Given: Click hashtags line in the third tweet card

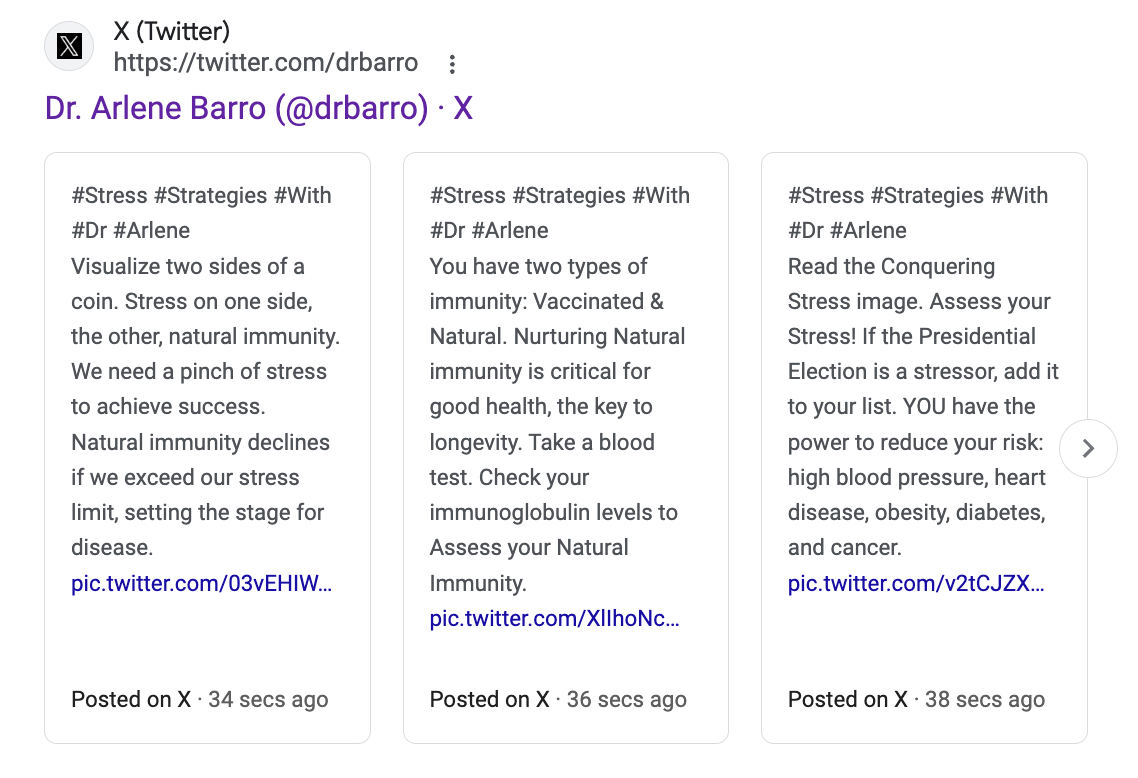Looking at the screenshot, I should coord(918,213).
